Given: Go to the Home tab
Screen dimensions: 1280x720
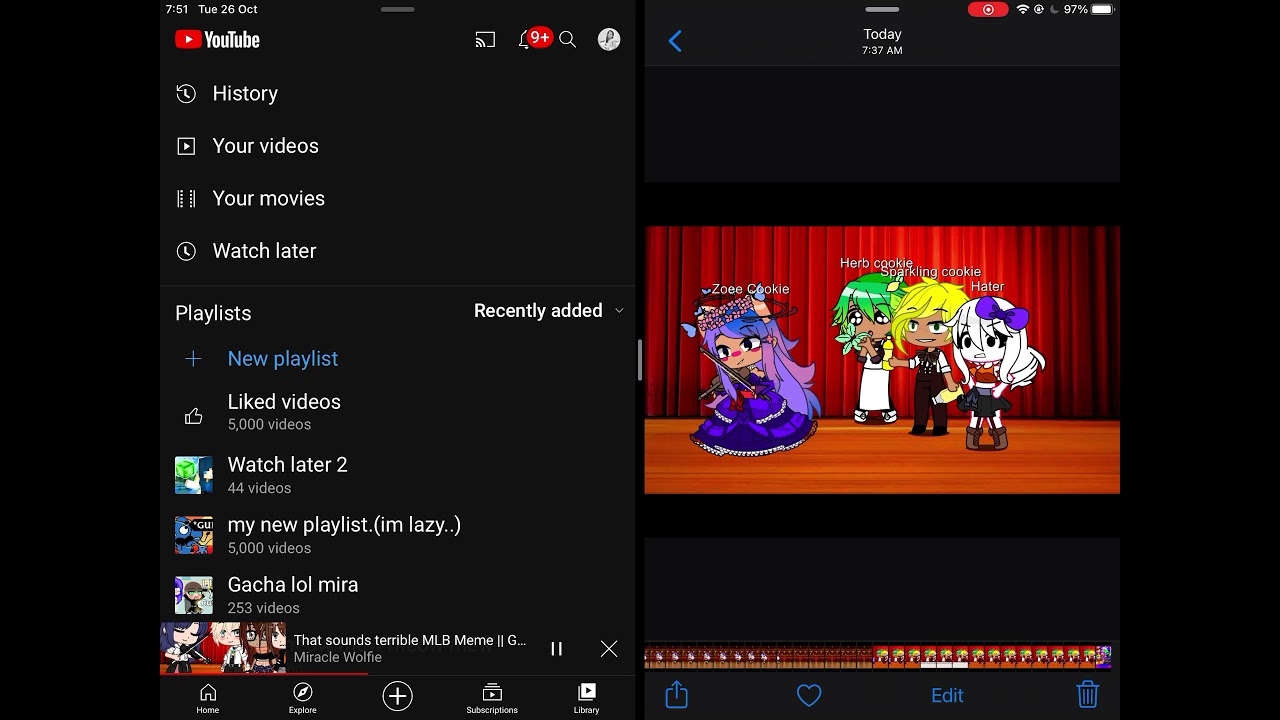Looking at the screenshot, I should 207,698.
